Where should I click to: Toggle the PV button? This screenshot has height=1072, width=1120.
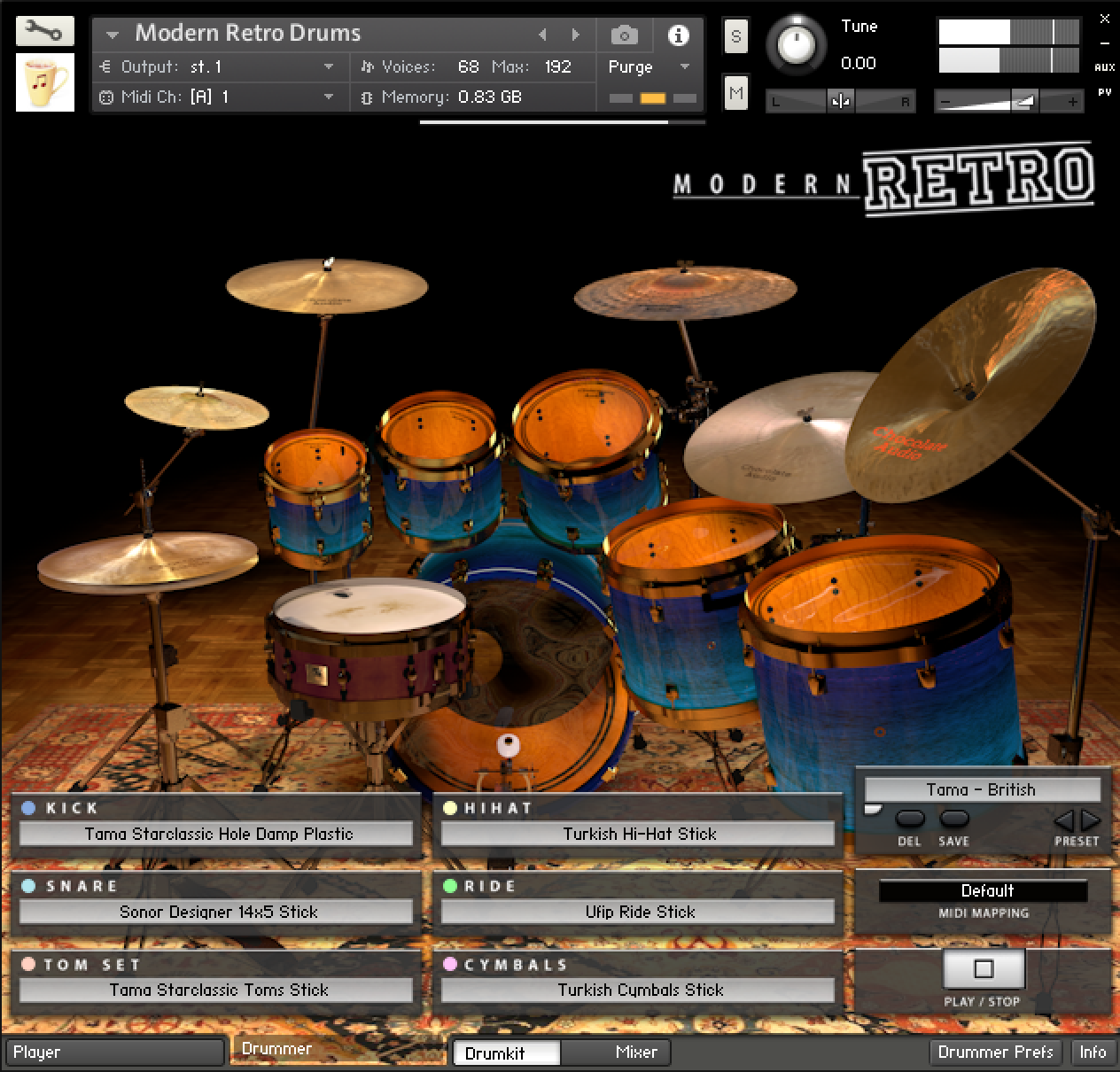point(1104,91)
